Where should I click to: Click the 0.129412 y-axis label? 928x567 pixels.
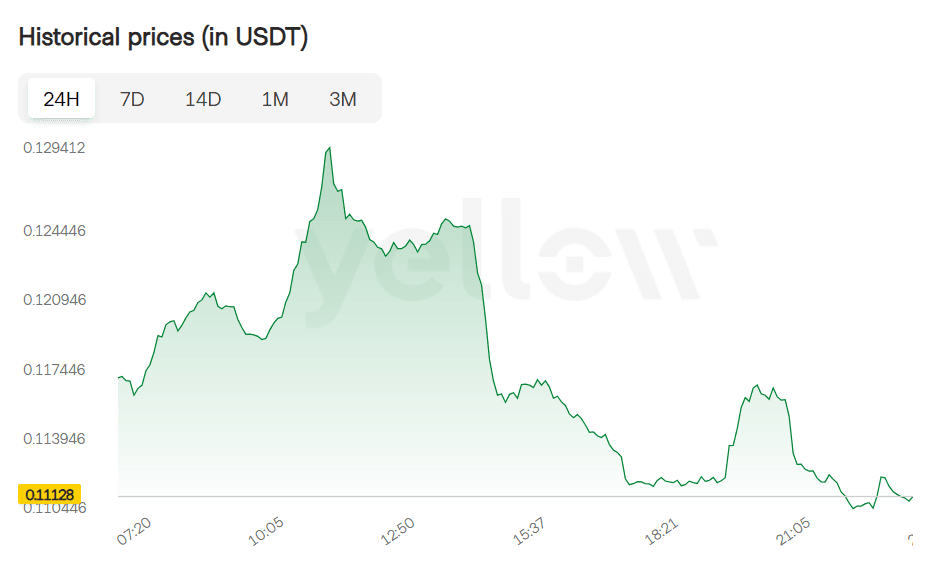click(54, 148)
